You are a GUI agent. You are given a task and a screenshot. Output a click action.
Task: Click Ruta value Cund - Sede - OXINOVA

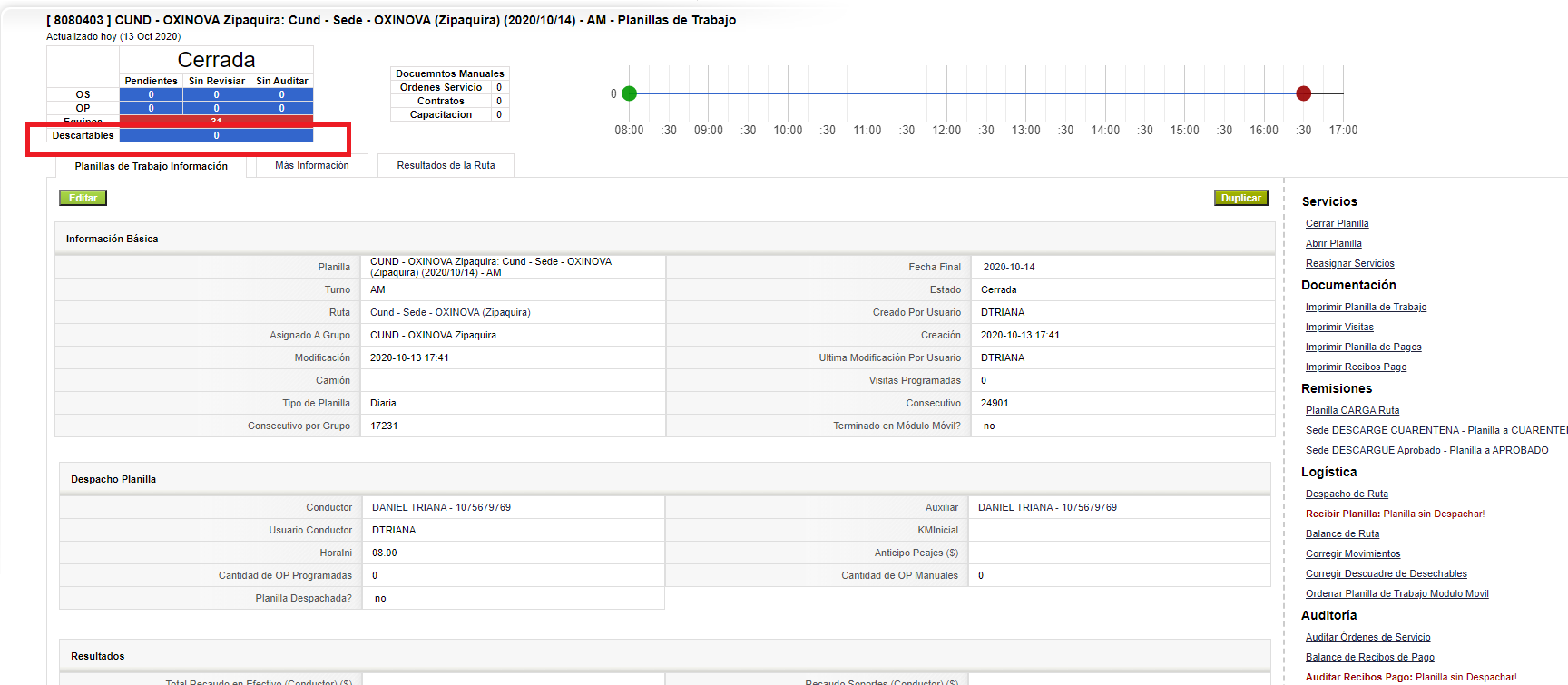tap(450, 312)
